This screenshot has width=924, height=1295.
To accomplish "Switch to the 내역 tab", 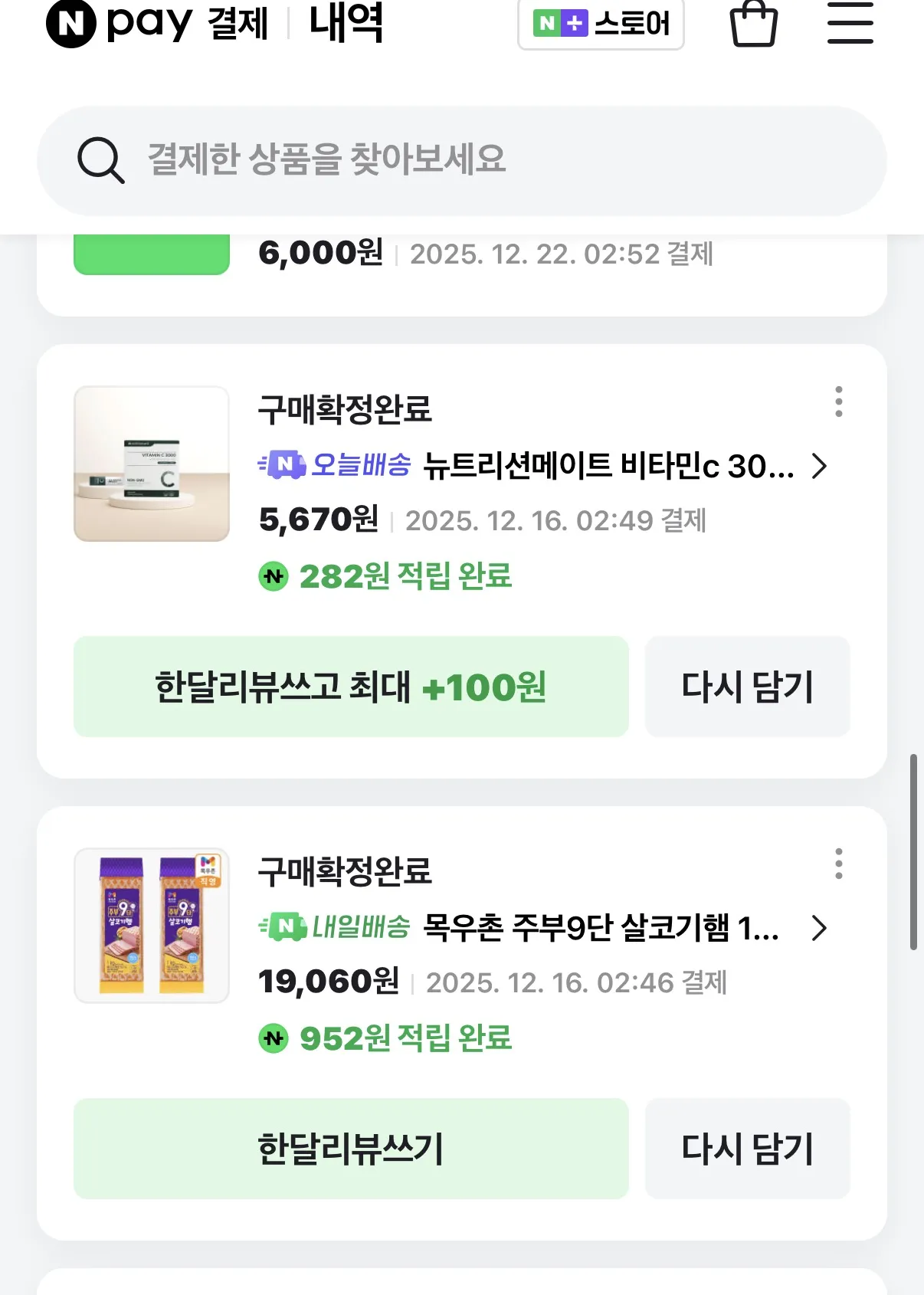I will pyautogui.click(x=346, y=24).
